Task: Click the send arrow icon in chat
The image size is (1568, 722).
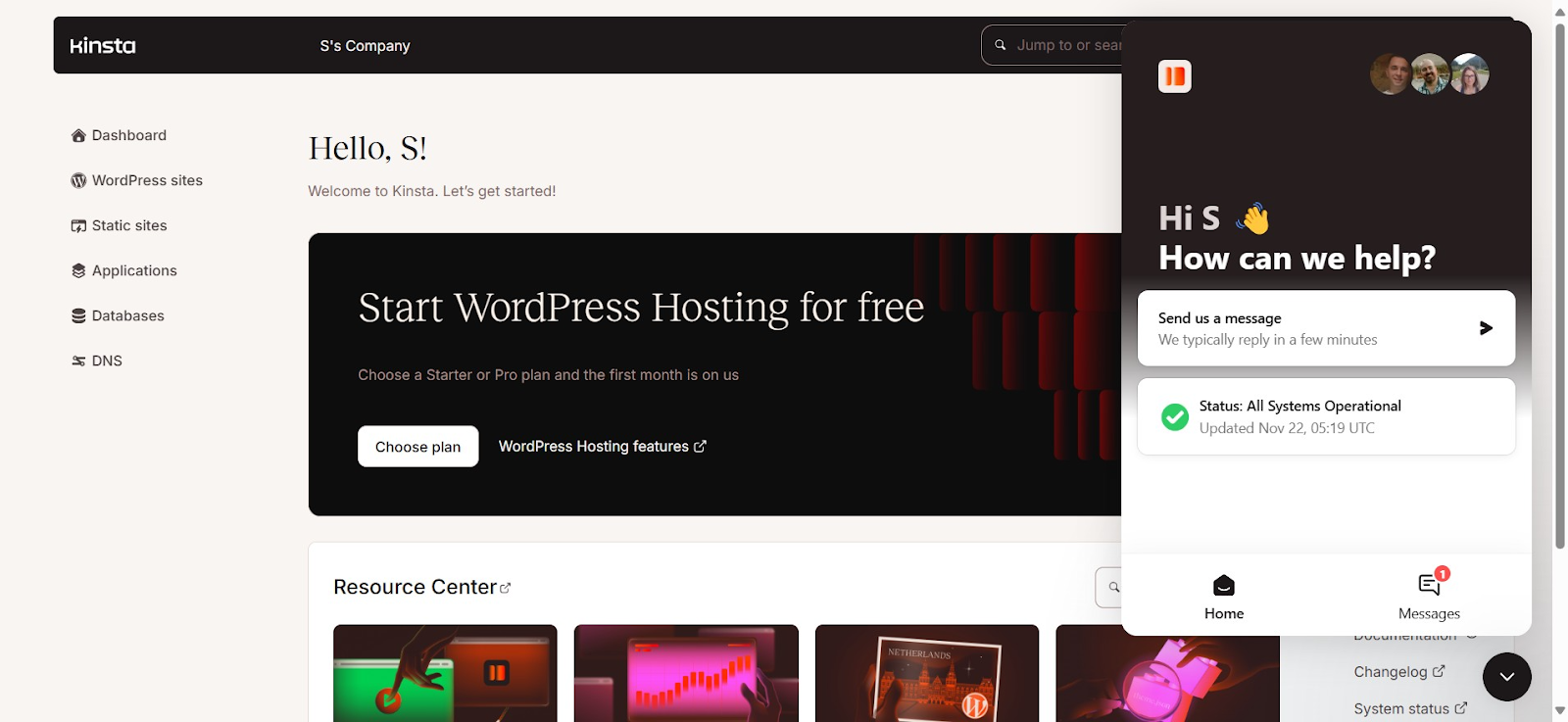Action: (x=1486, y=328)
